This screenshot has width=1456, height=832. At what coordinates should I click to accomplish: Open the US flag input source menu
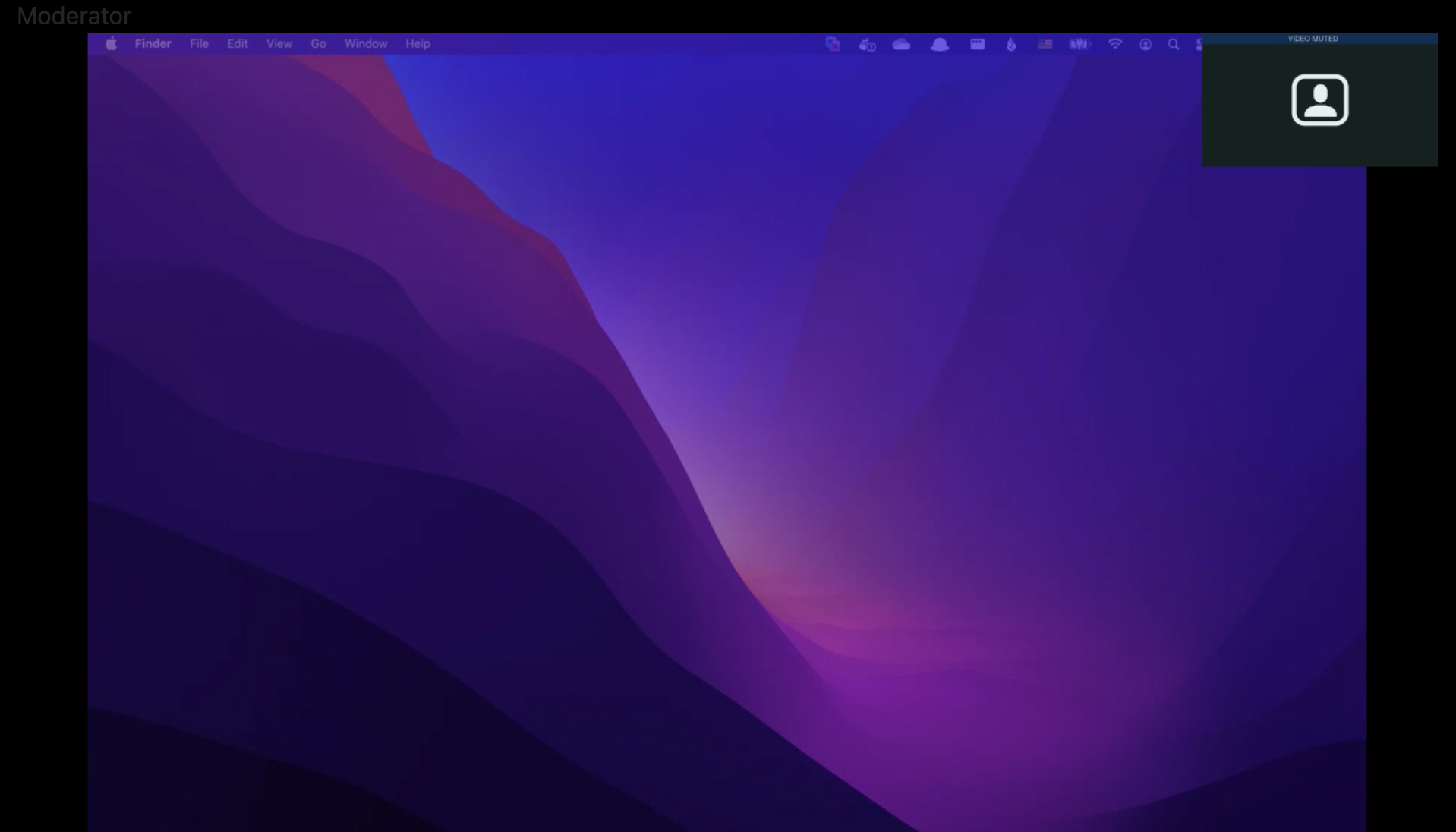1045,44
